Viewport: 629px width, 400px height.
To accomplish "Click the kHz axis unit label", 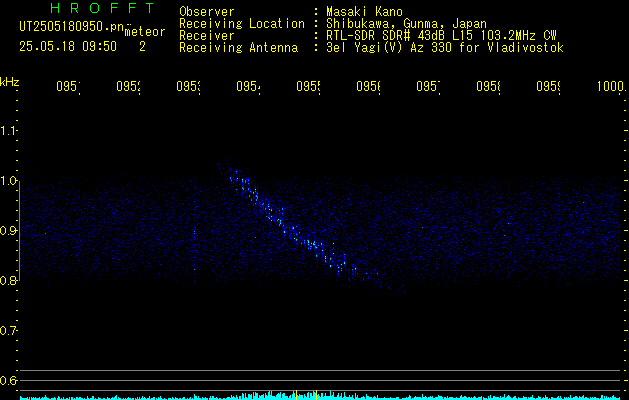I will coord(10,83).
